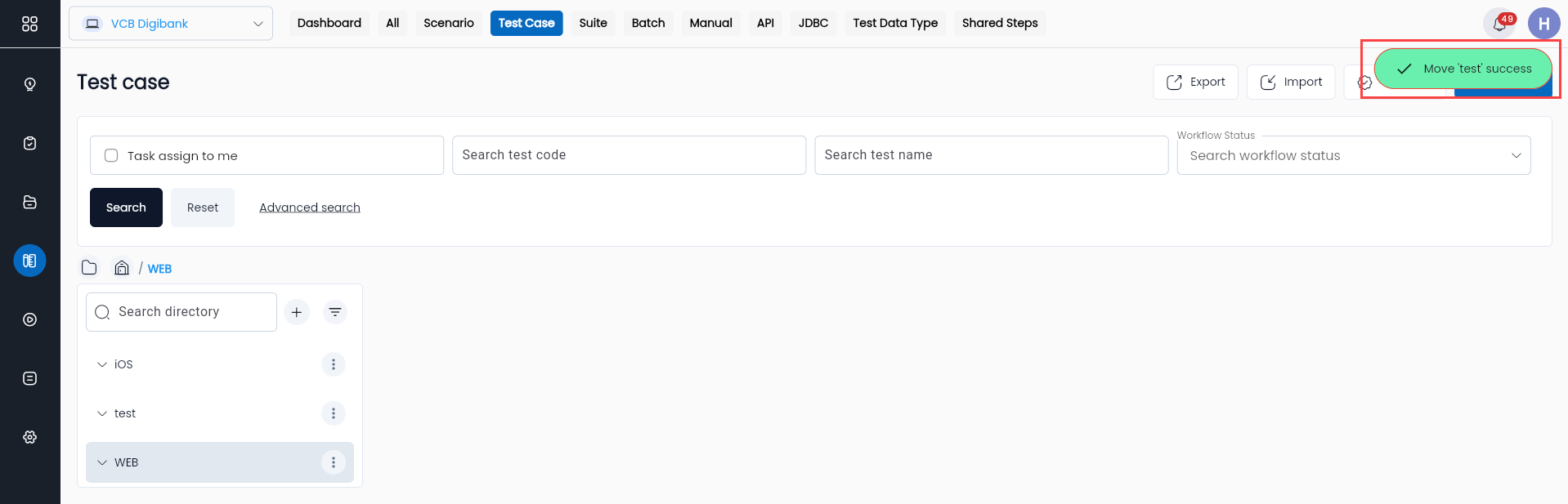This screenshot has width=1568, height=504.
Task: Open the Suite tab
Action: 594,23
